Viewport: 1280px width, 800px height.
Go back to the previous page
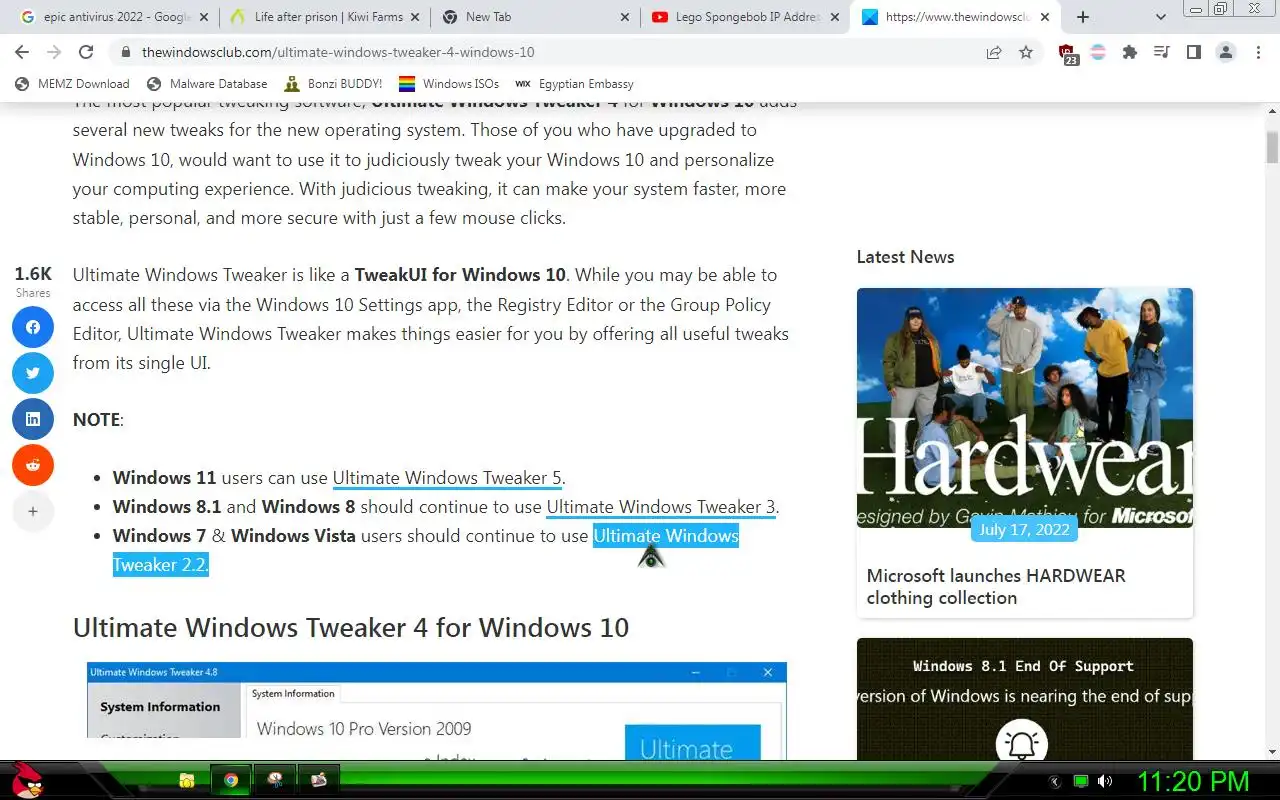(x=22, y=52)
